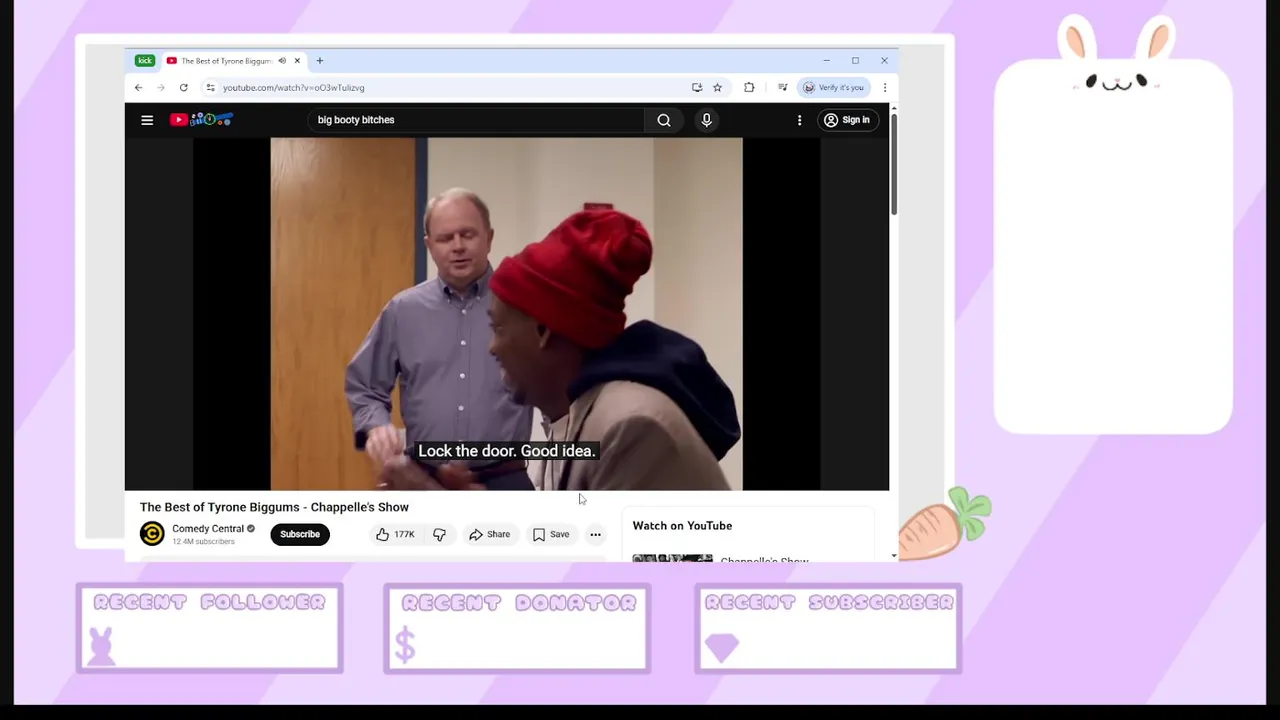This screenshot has width=1280, height=720.
Task: Click the install app icon in address bar
Action: [x=697, y=88]
